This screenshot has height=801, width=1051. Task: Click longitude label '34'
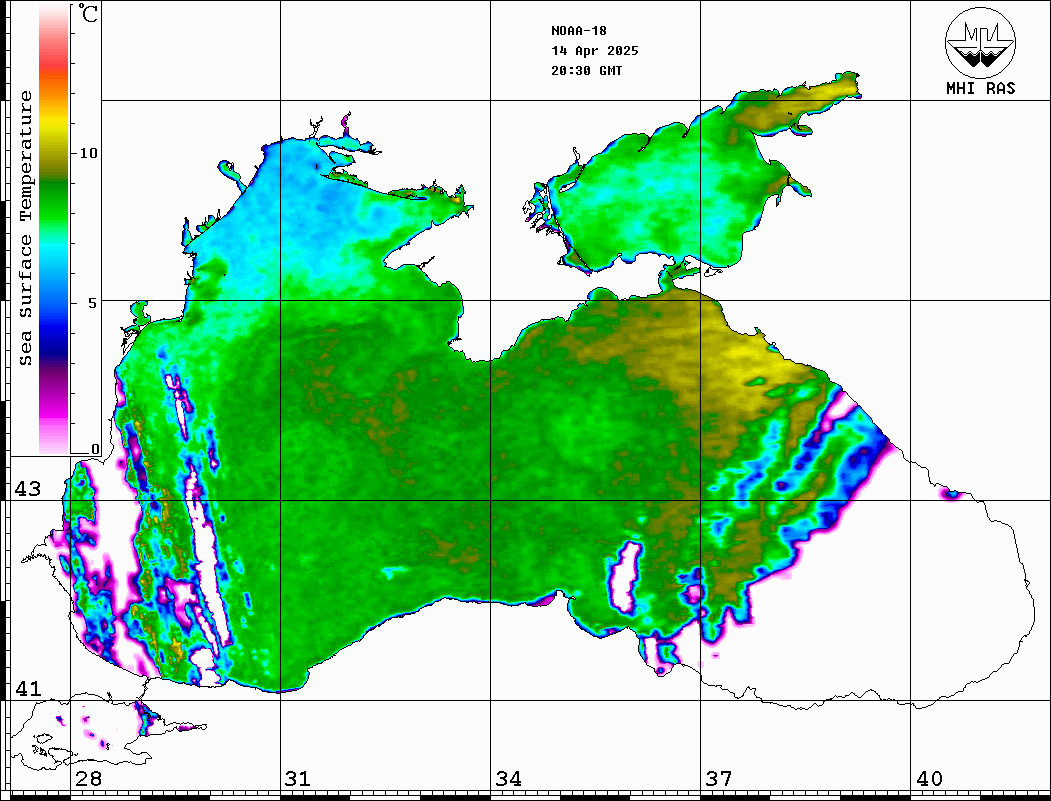[509, 779]
